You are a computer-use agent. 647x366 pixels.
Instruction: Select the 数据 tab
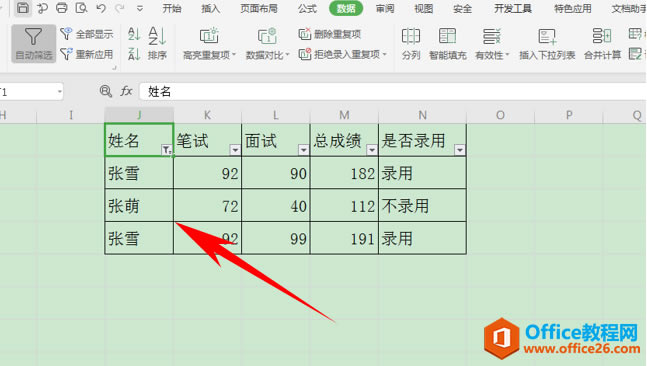[346, 8]
